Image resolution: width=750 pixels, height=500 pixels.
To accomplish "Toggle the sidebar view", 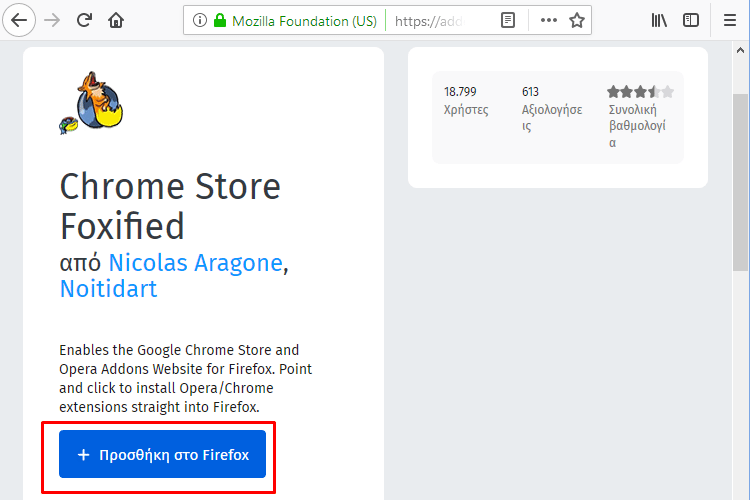I will point(691,20).
